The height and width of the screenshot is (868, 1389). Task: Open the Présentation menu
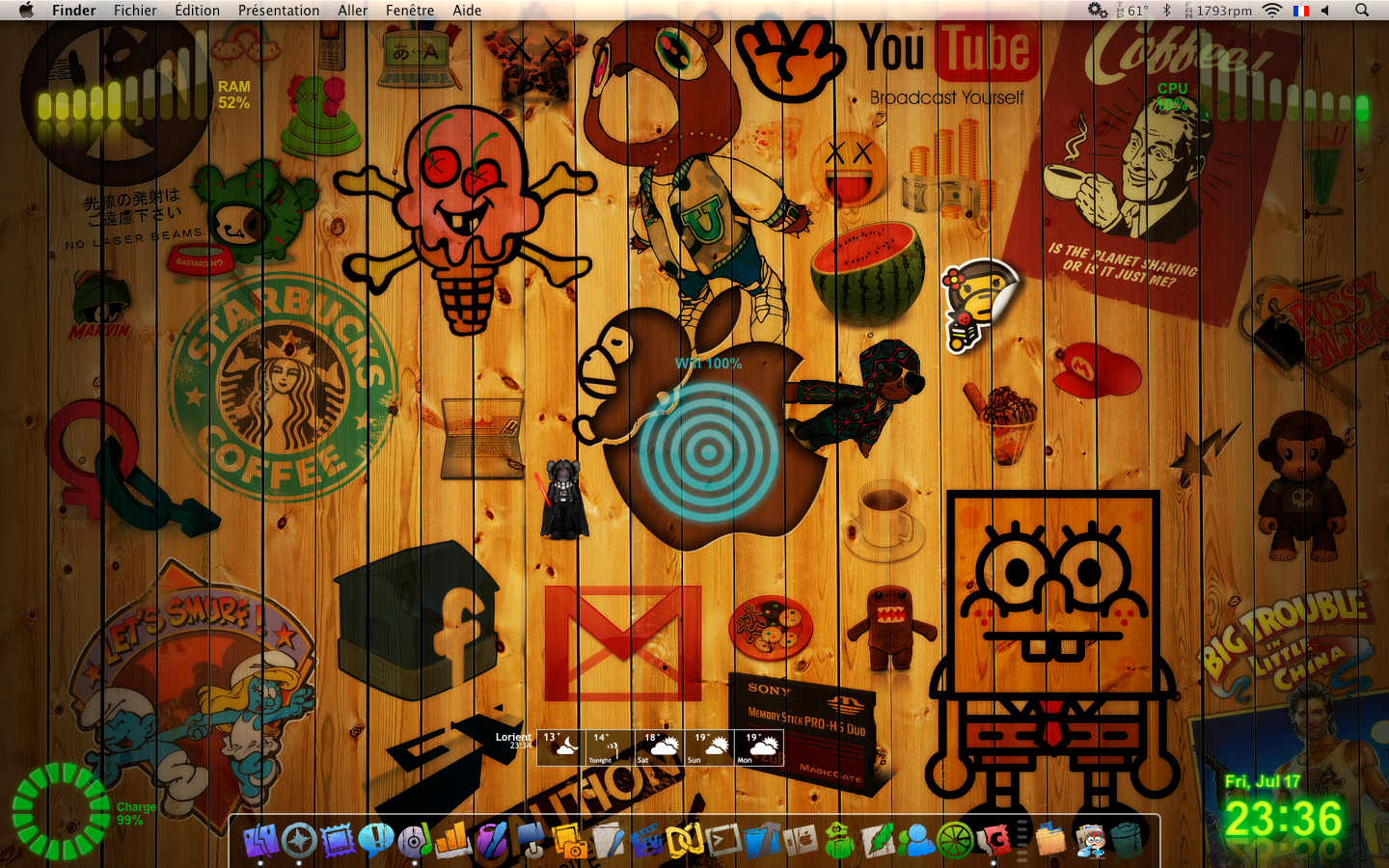pos(279,11)
